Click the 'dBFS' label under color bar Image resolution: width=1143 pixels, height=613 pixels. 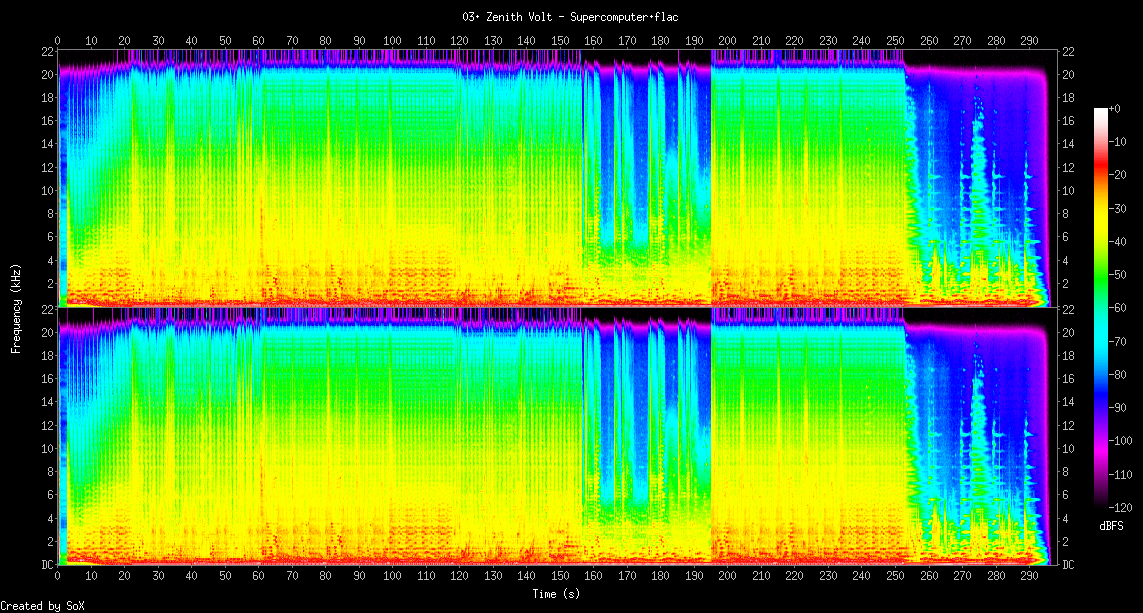(x=1113, y=526)
